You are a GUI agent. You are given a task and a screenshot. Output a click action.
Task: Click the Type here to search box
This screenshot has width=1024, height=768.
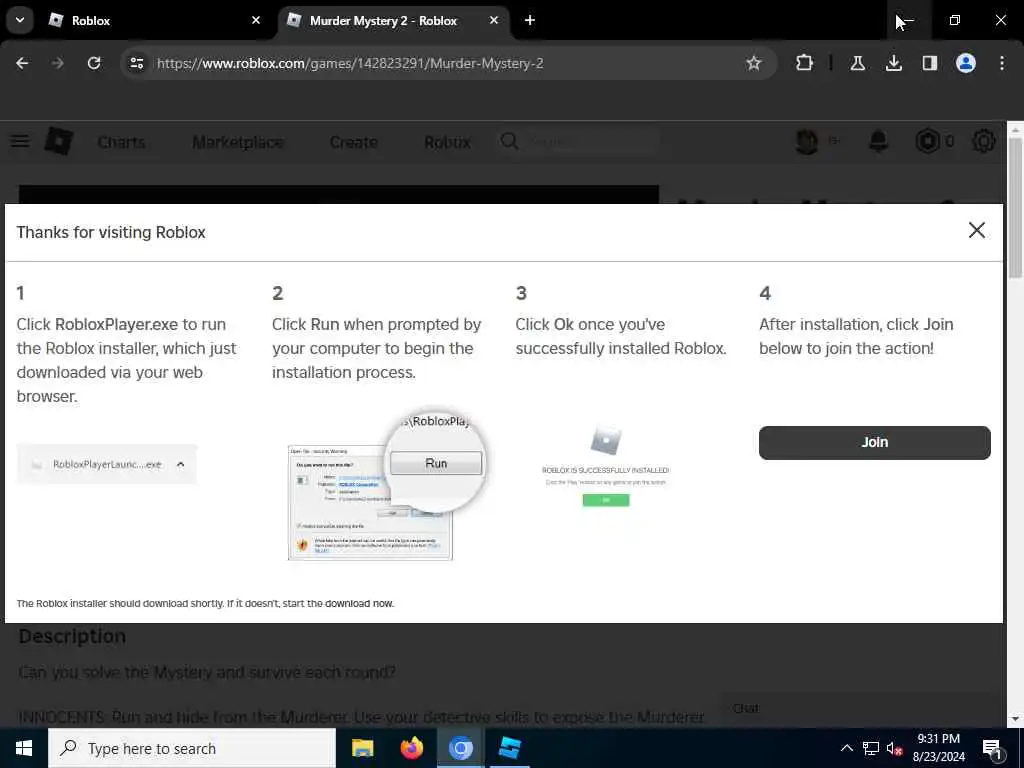[x=192, y=748]
